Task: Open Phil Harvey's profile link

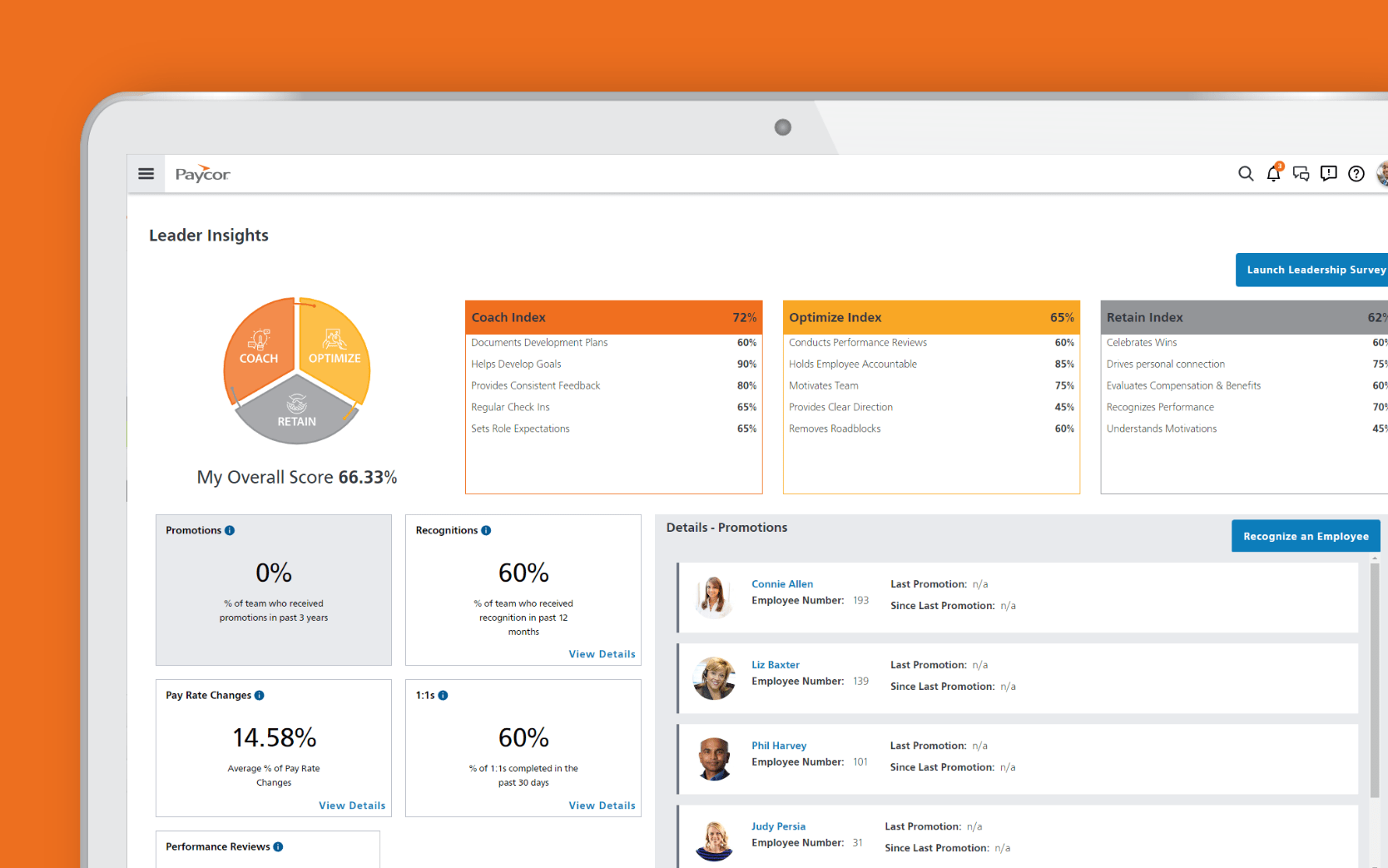Action: coord(779,746)
